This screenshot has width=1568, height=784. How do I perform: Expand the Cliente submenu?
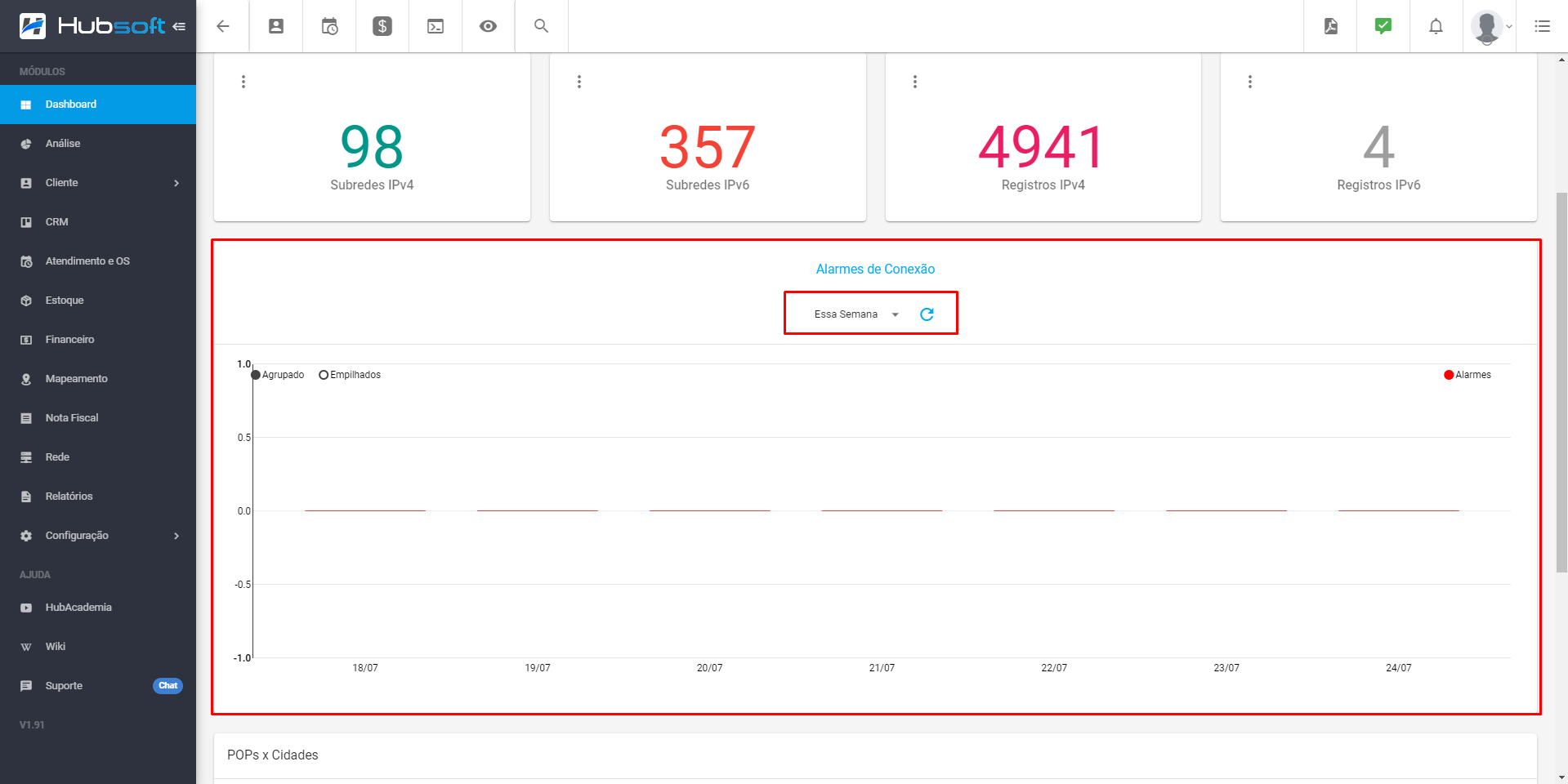[x=98, y=182]
